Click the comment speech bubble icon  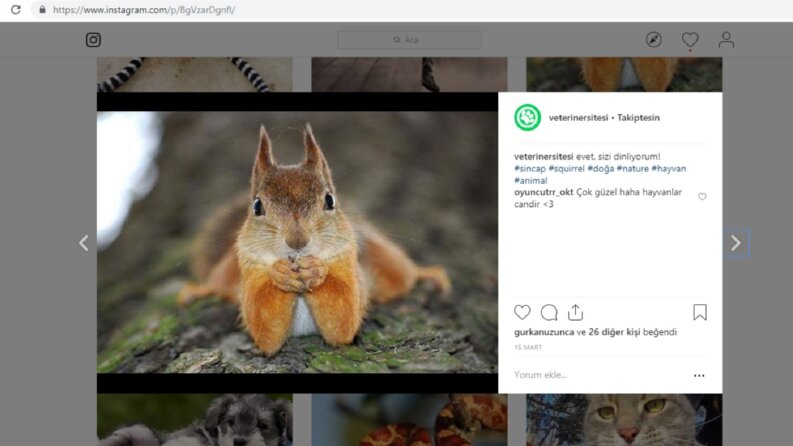coord(549,313)
